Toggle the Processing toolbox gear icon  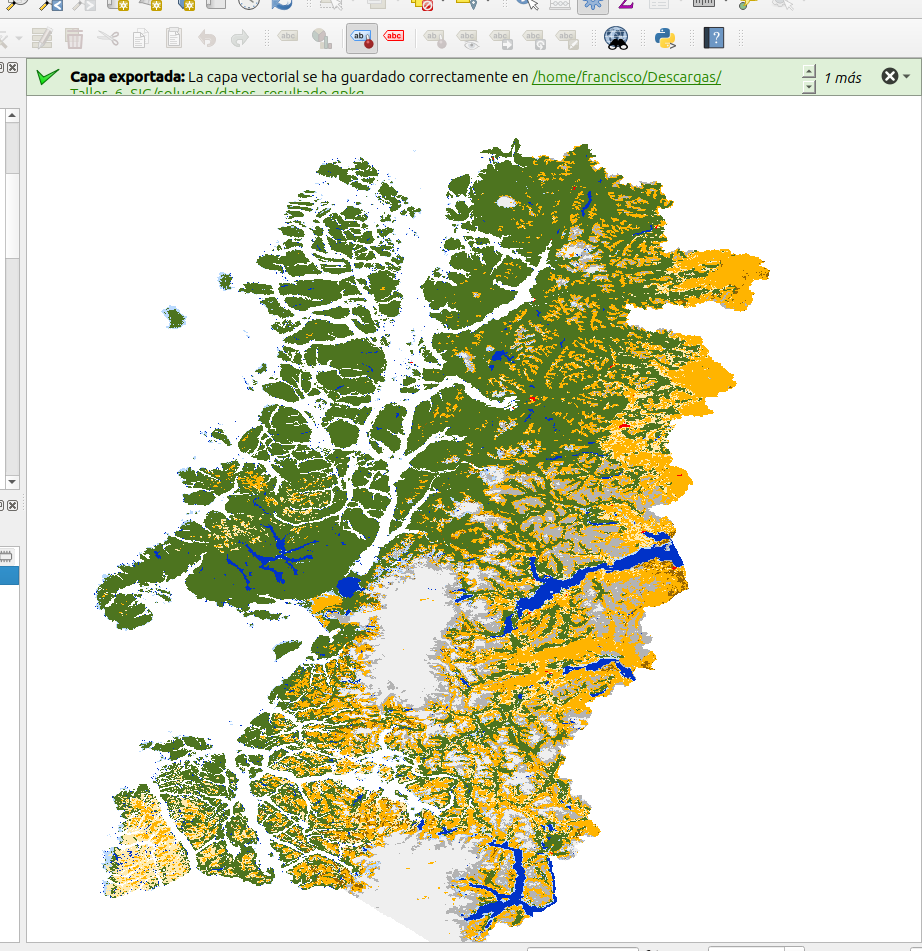click(594, 5)
